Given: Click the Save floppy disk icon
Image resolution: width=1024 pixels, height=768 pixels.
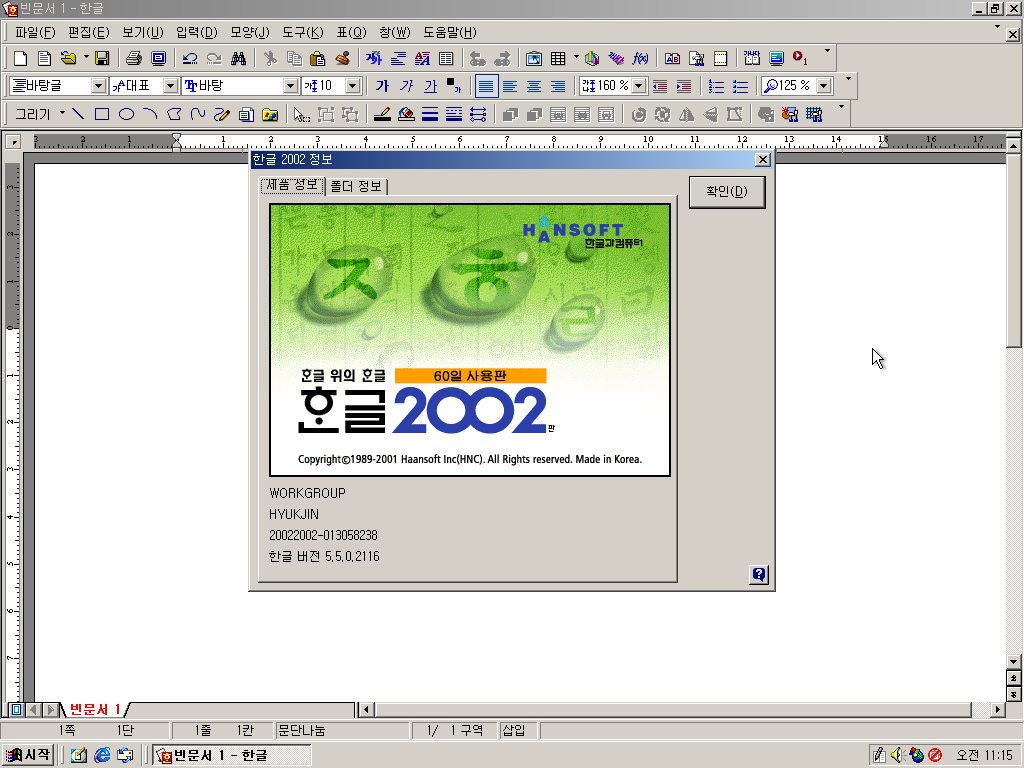Looking at the screenshot, I should [102, 59].
